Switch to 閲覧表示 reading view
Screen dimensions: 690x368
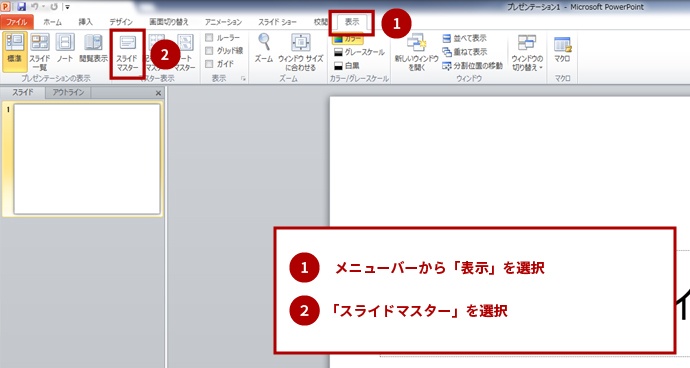93,49
